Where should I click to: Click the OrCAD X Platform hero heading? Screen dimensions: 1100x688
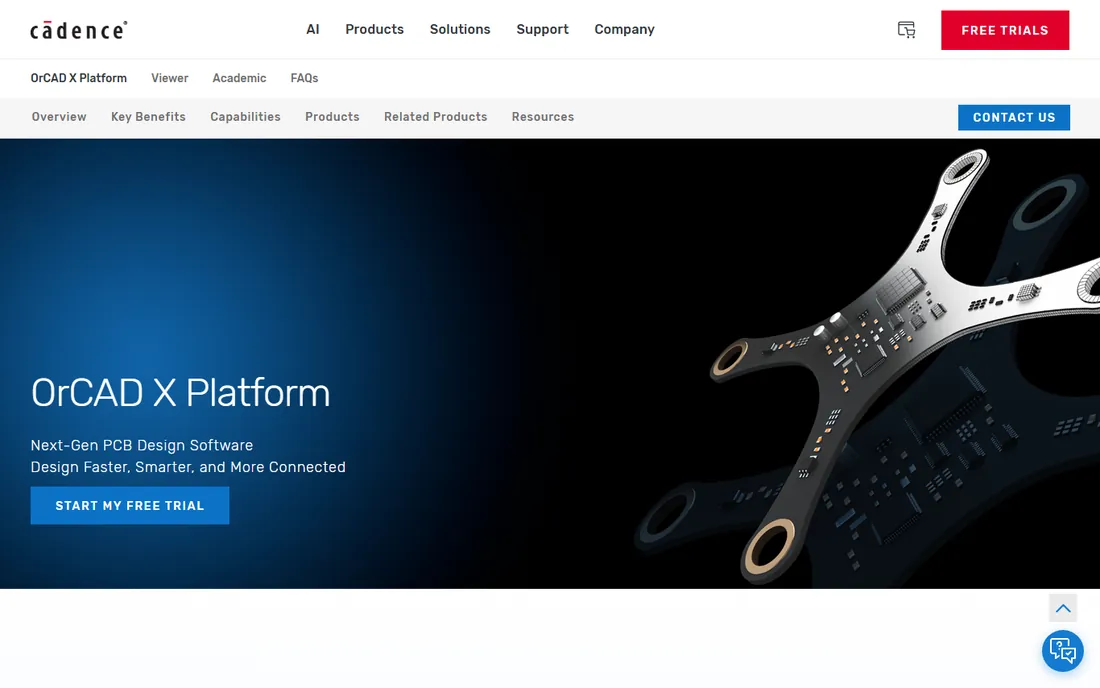click(180, 393)
